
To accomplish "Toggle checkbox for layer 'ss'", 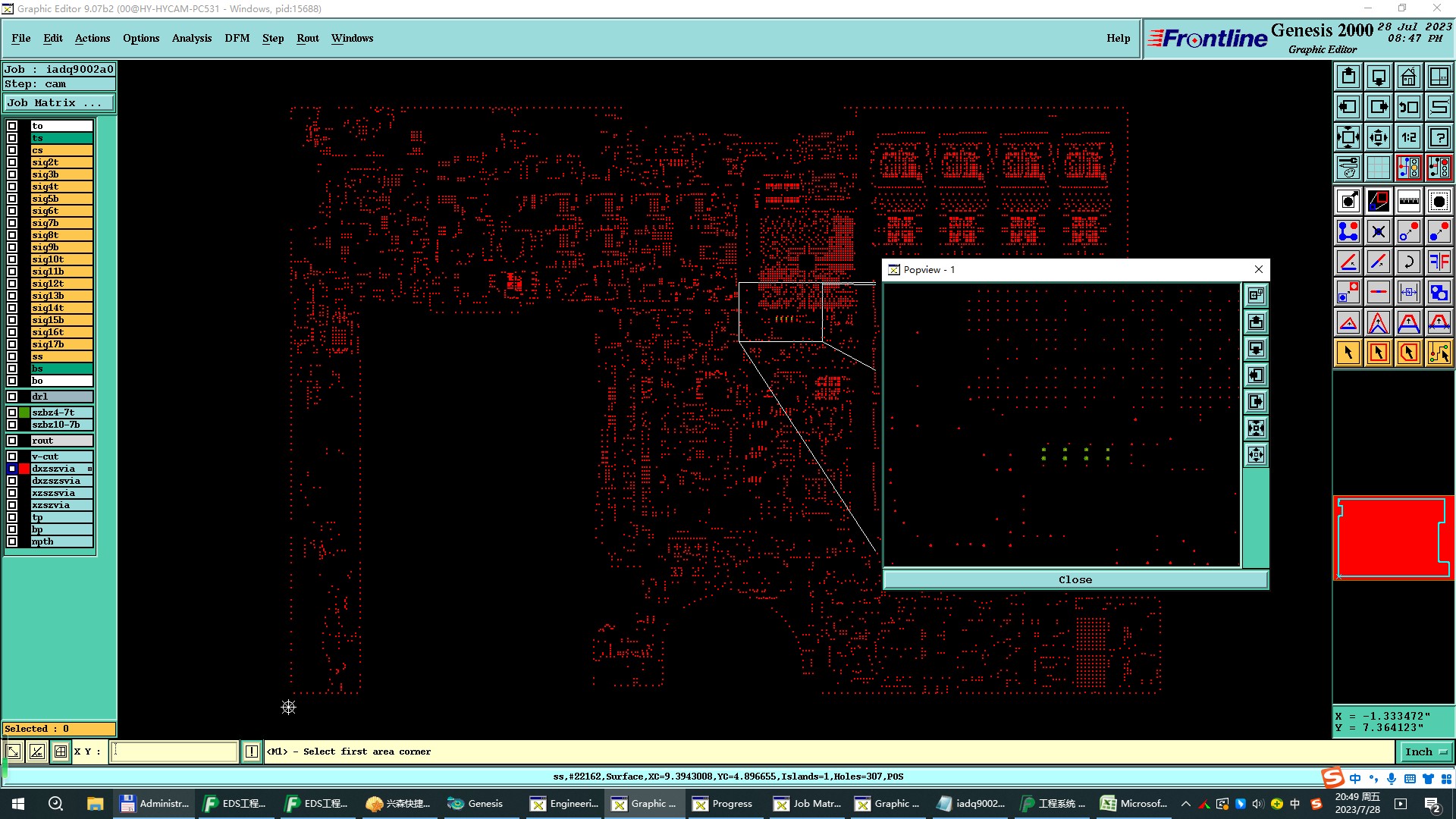I will [12, 356].
